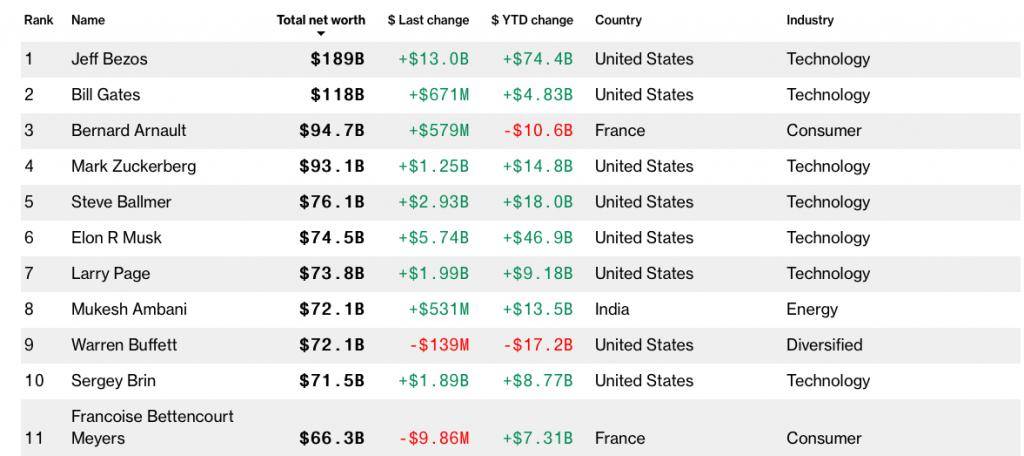Open Sergey Brin's profile

(x=113, y=381)
